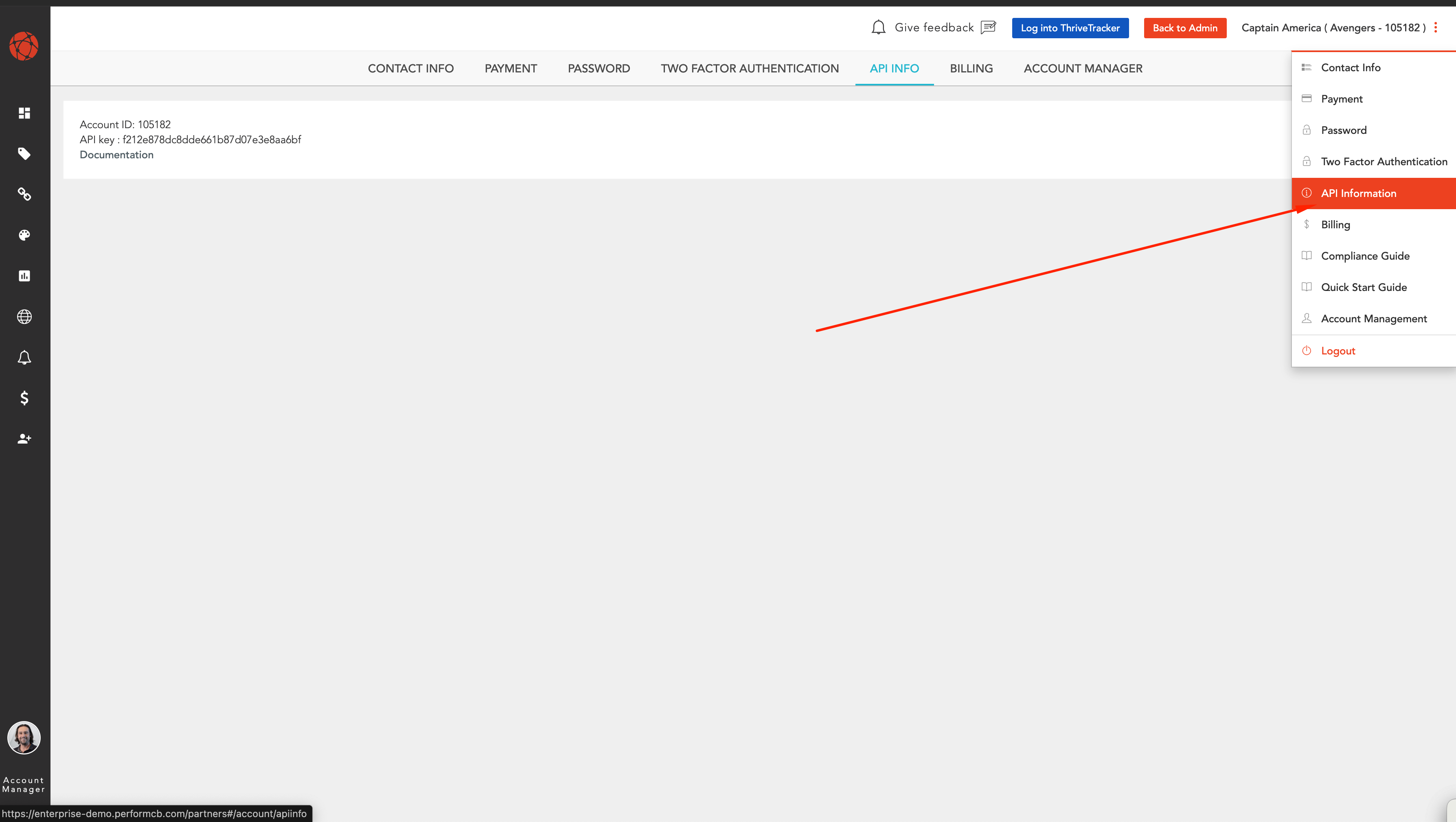This screenshot has height=822, width=1456.
Task: Select Two Factor Authentication in dropdown menu
Action: pos(1373,162)
